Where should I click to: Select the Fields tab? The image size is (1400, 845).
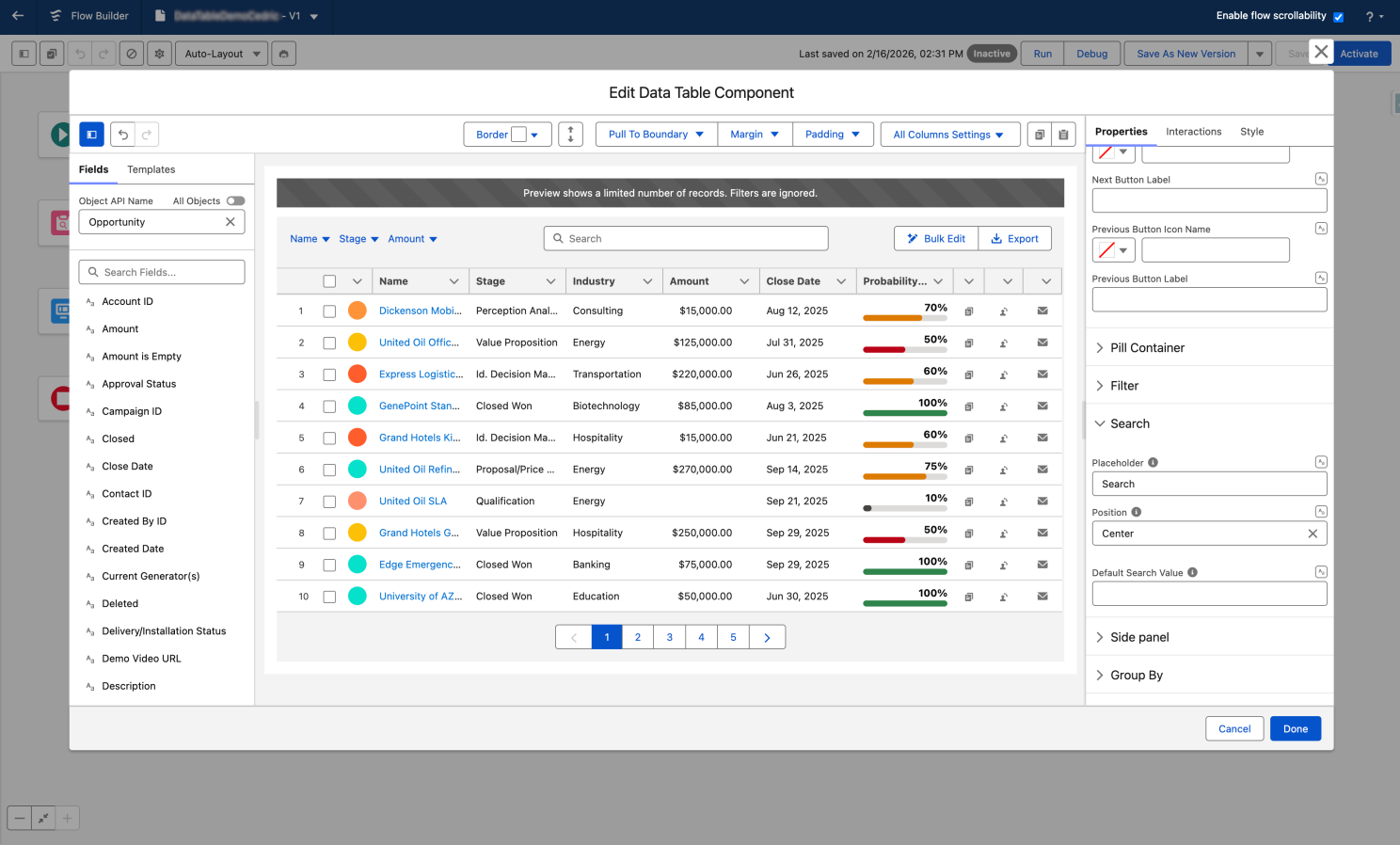[93, 169]
